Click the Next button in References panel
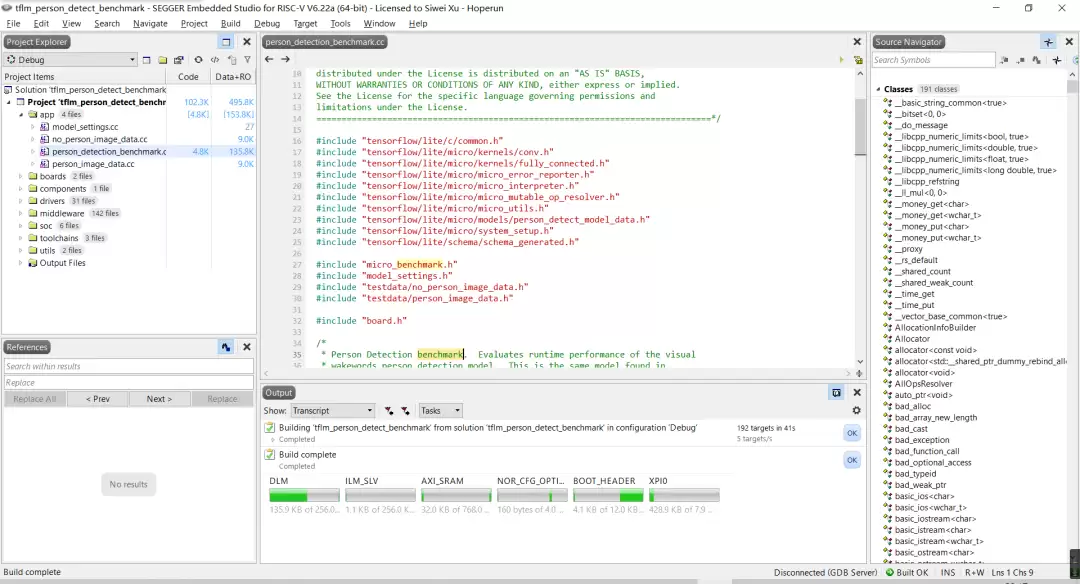Viewport: 1080px width, 584px height. [159, 399]
